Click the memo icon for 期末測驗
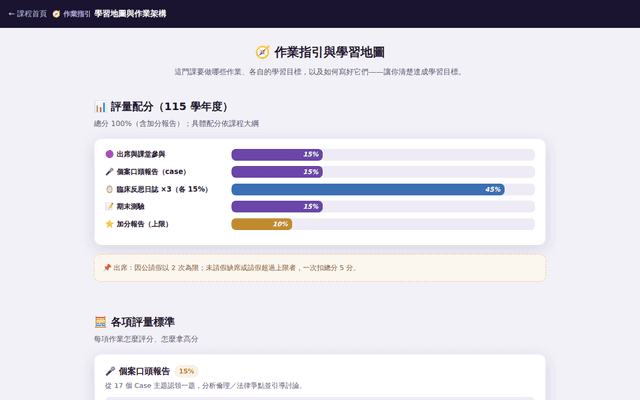Screen dimensions: 640x400 click(x=109, y=207)
